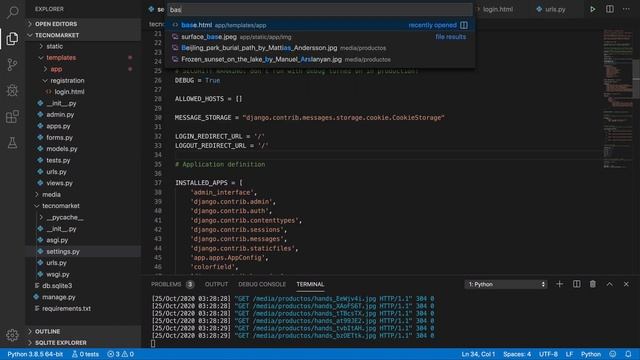640x360 pixels.
Task: Open the Explorer view icon
Action: 12,38
